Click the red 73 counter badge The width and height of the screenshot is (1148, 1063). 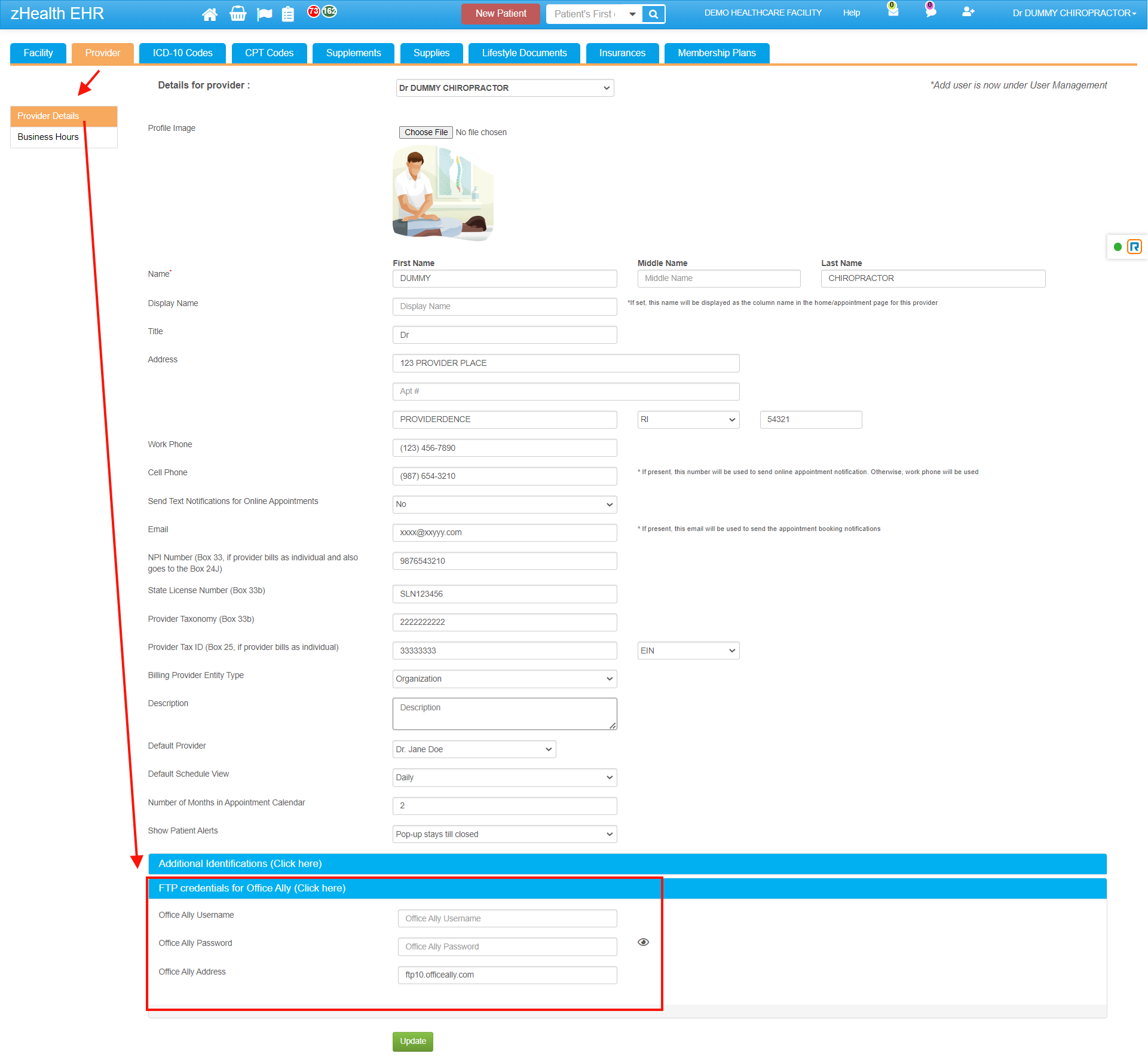pyautogui.click(x=313, y=11)
